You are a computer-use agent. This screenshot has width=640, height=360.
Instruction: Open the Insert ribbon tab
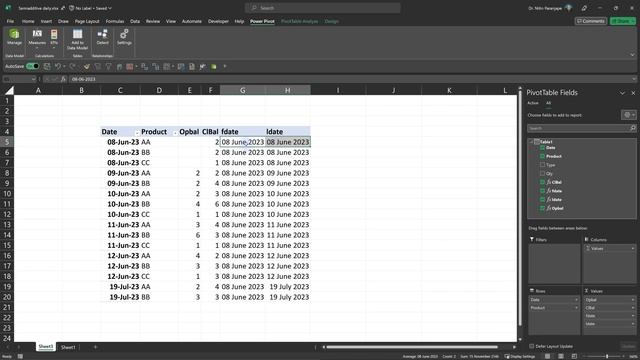click(x=46, y=21)
